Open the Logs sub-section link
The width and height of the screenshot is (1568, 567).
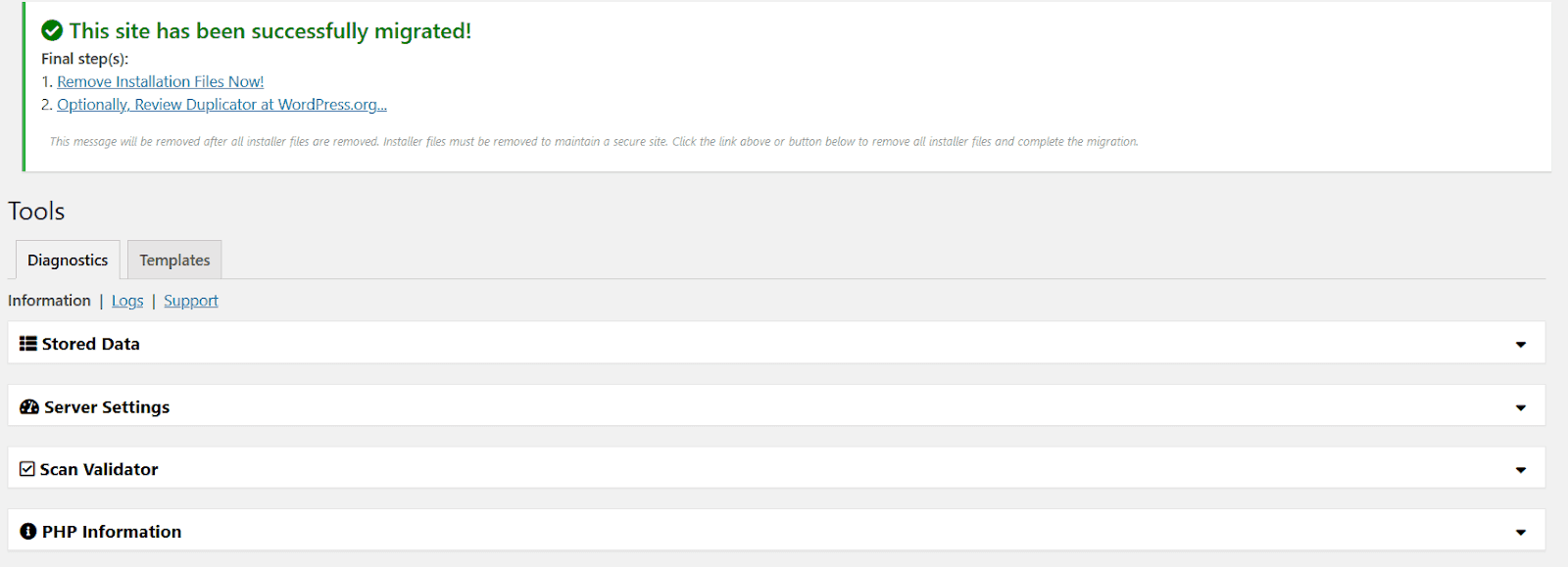127,301
